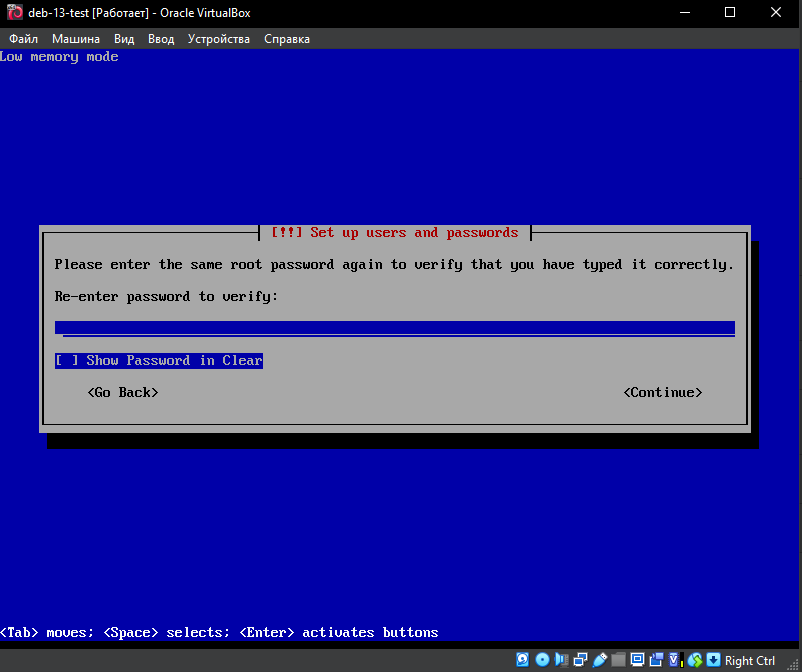Open the Ввод menu
The height and width of the screenshot is (672, 802).
click(161, 39)
